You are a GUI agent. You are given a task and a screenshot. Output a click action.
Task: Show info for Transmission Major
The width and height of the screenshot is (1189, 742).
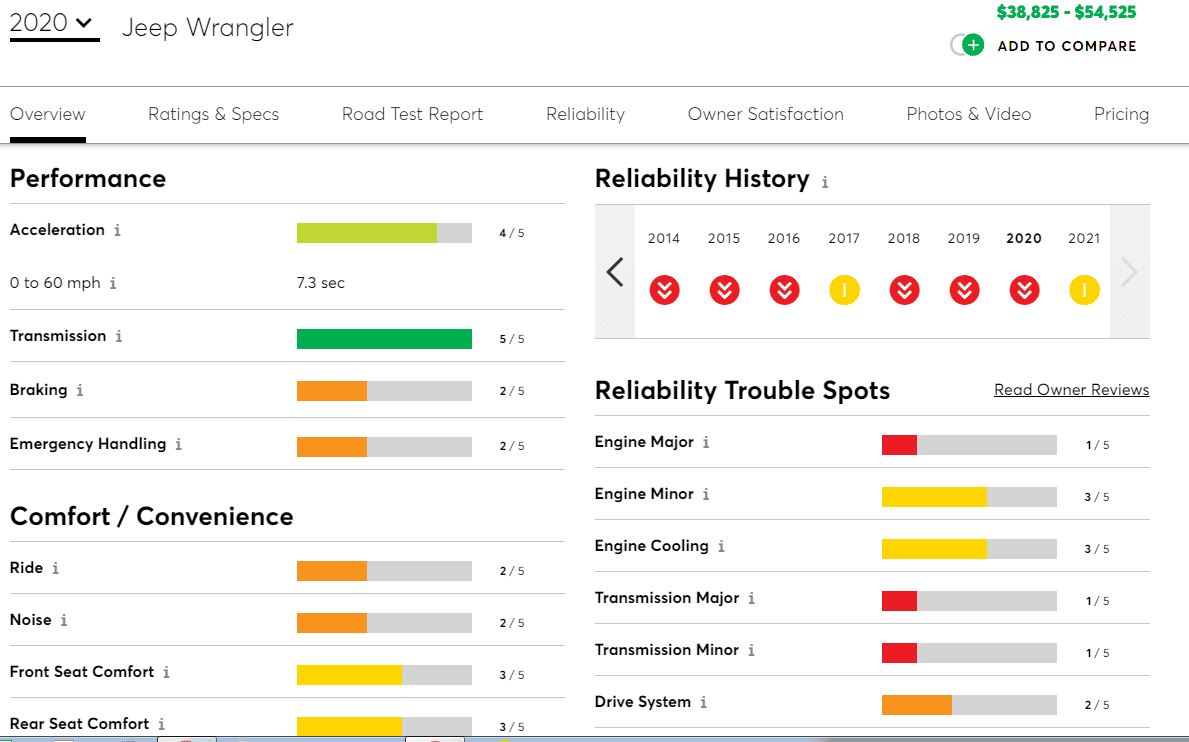click(751, 599)
